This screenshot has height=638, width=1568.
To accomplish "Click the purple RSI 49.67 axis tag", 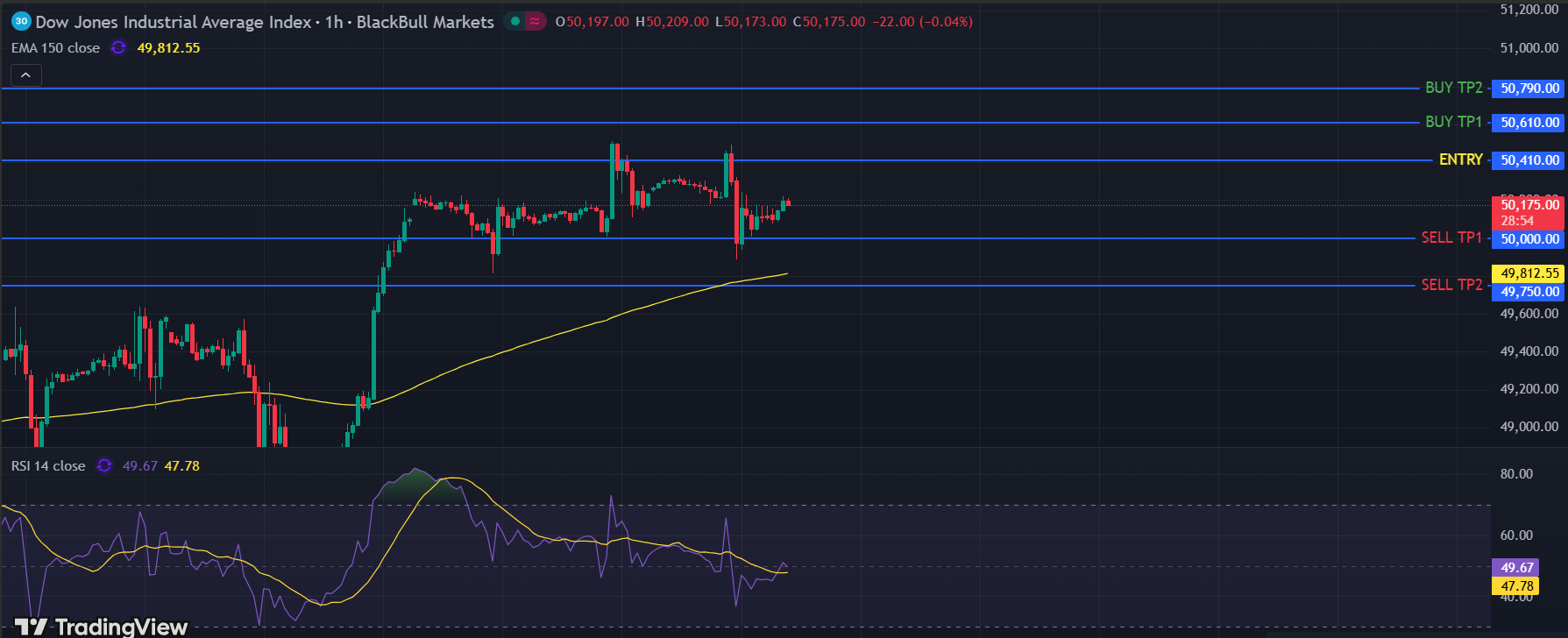I will tap(1517, 568).
